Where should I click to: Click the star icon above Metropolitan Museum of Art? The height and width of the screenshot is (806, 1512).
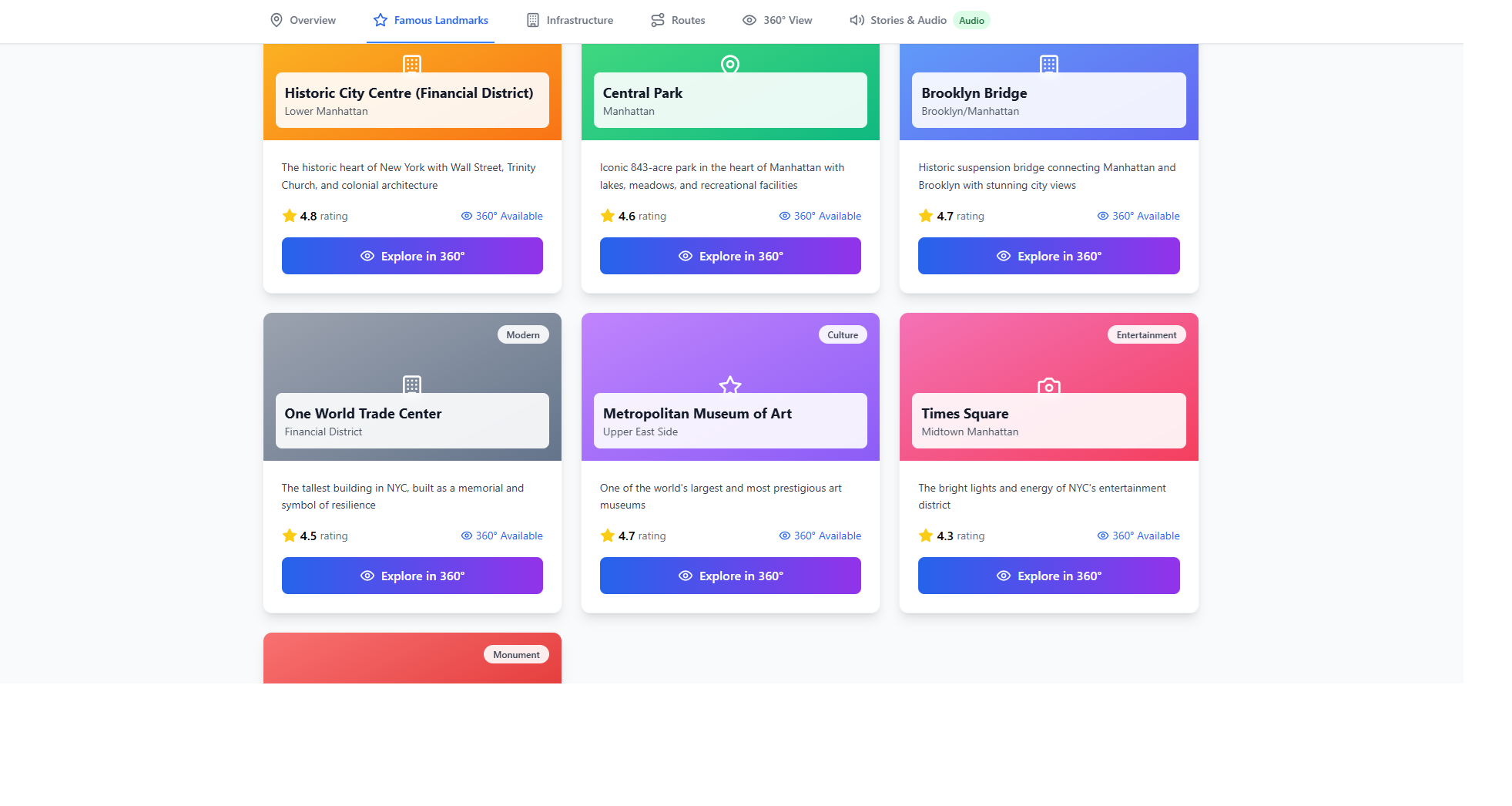tap(730, 385)
